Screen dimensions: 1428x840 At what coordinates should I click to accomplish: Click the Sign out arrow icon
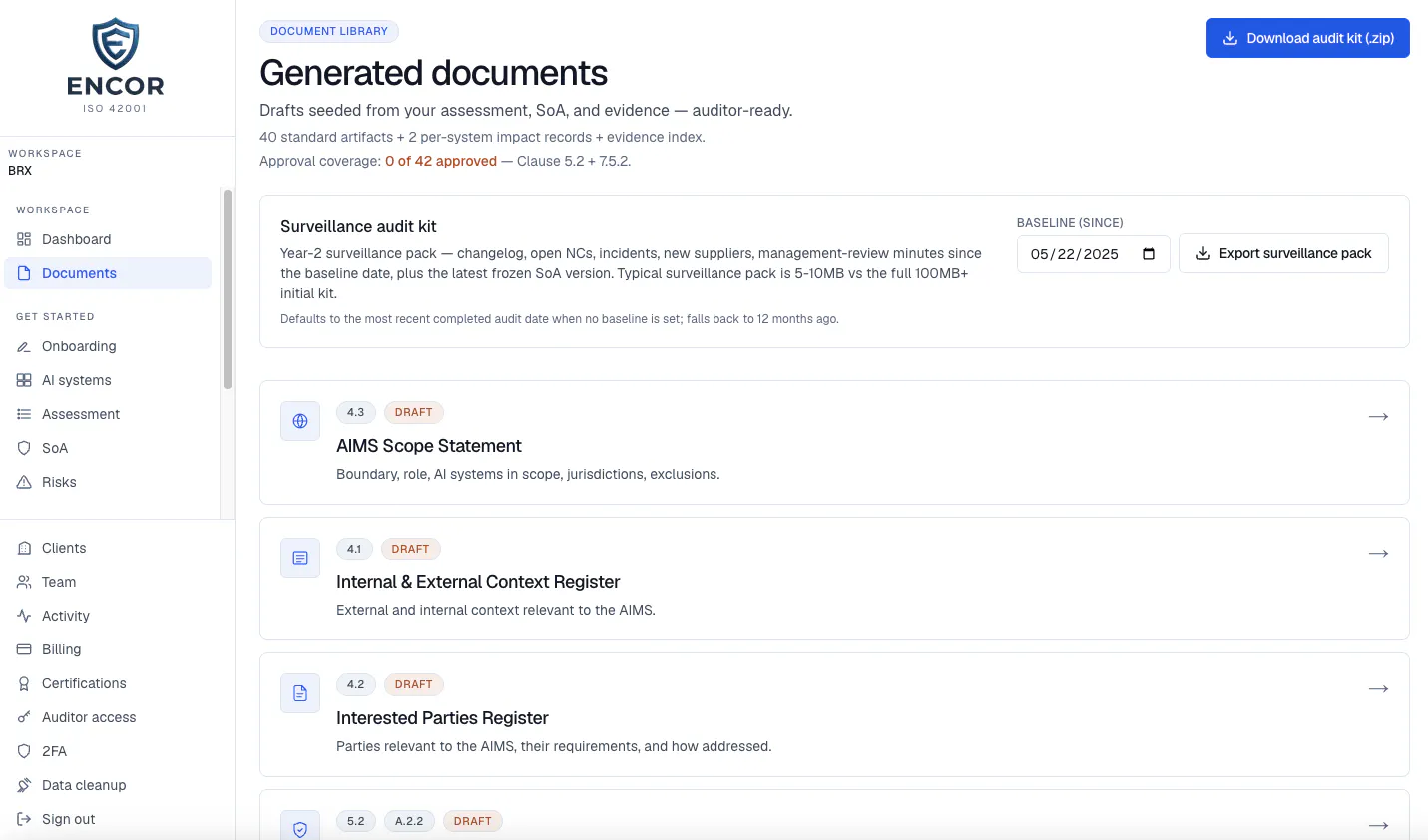pyautogui.click(x=24, y=819)
